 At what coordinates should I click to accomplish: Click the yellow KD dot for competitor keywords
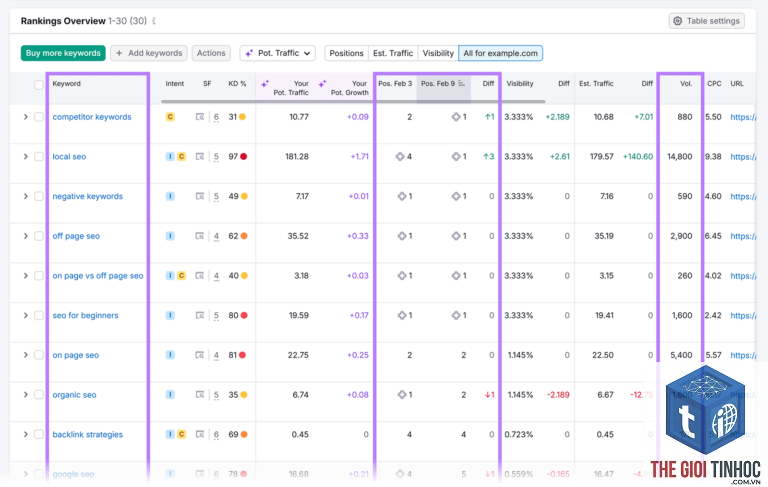click(242, 117)
